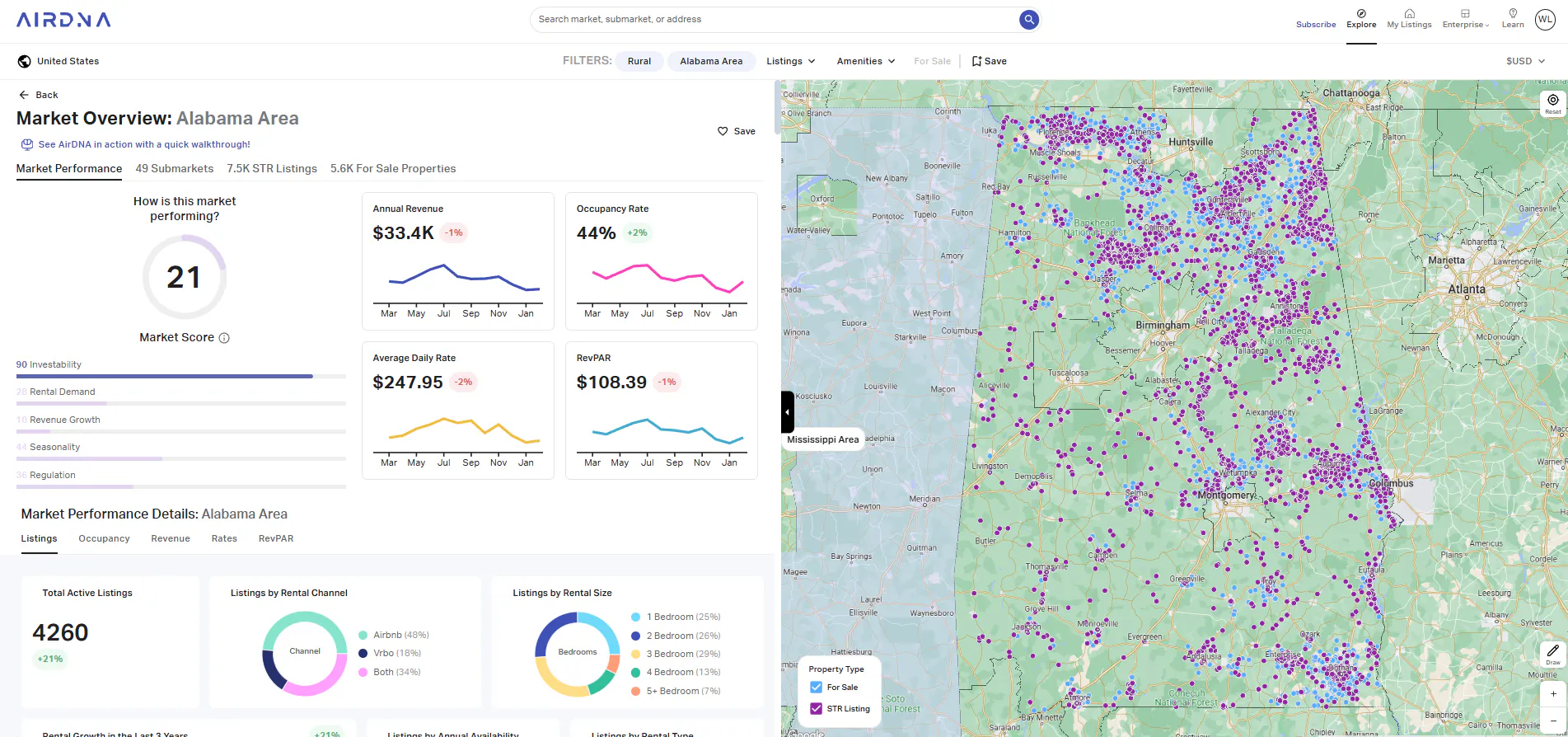Open the Average Daily Rate chart card
The width and height of the screenshot is (1568, 737).
tap(458, 411)
